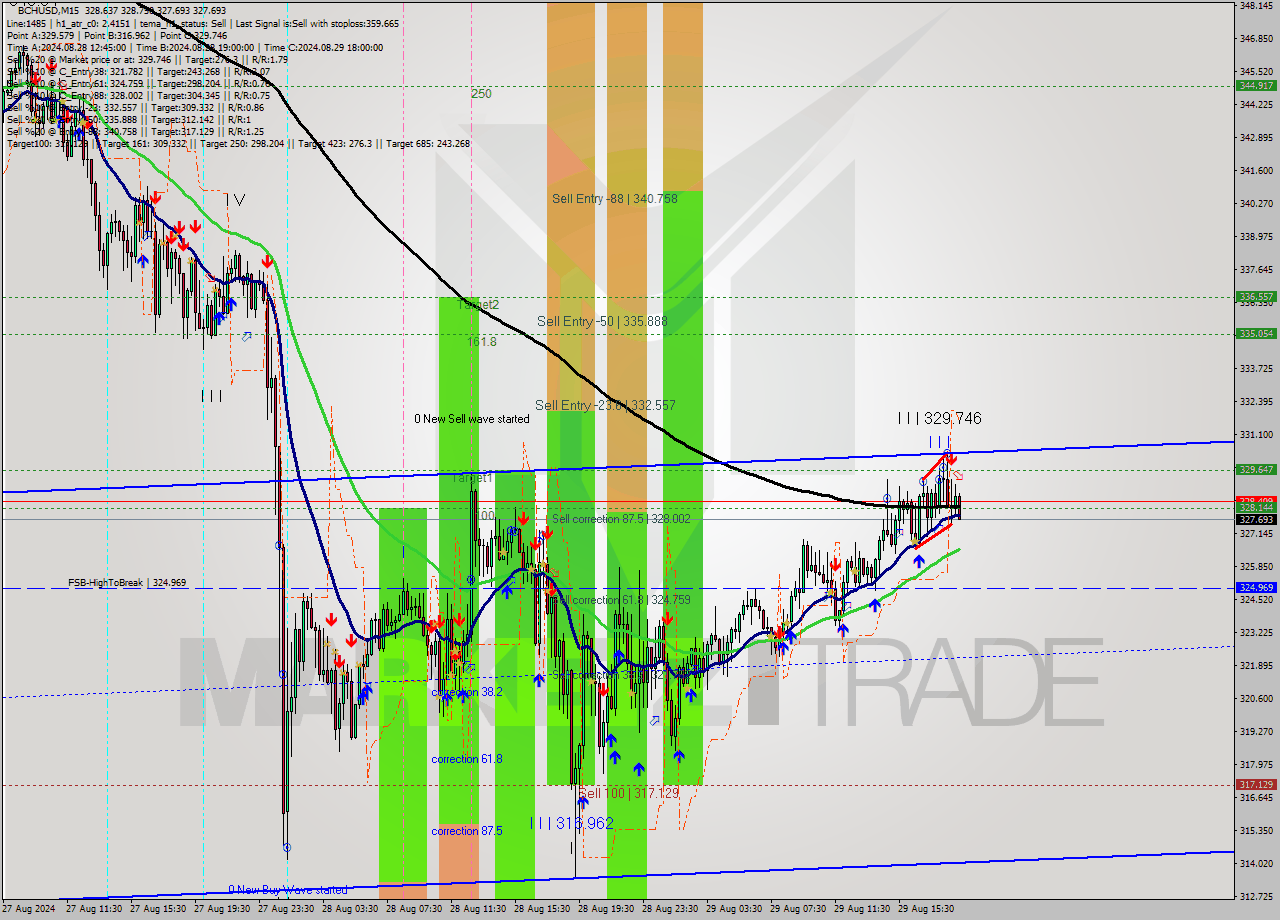Screen dimensions: 1280x920
Task: Click the red 328.498 price tag
Action: click(x=1257, y=500)
